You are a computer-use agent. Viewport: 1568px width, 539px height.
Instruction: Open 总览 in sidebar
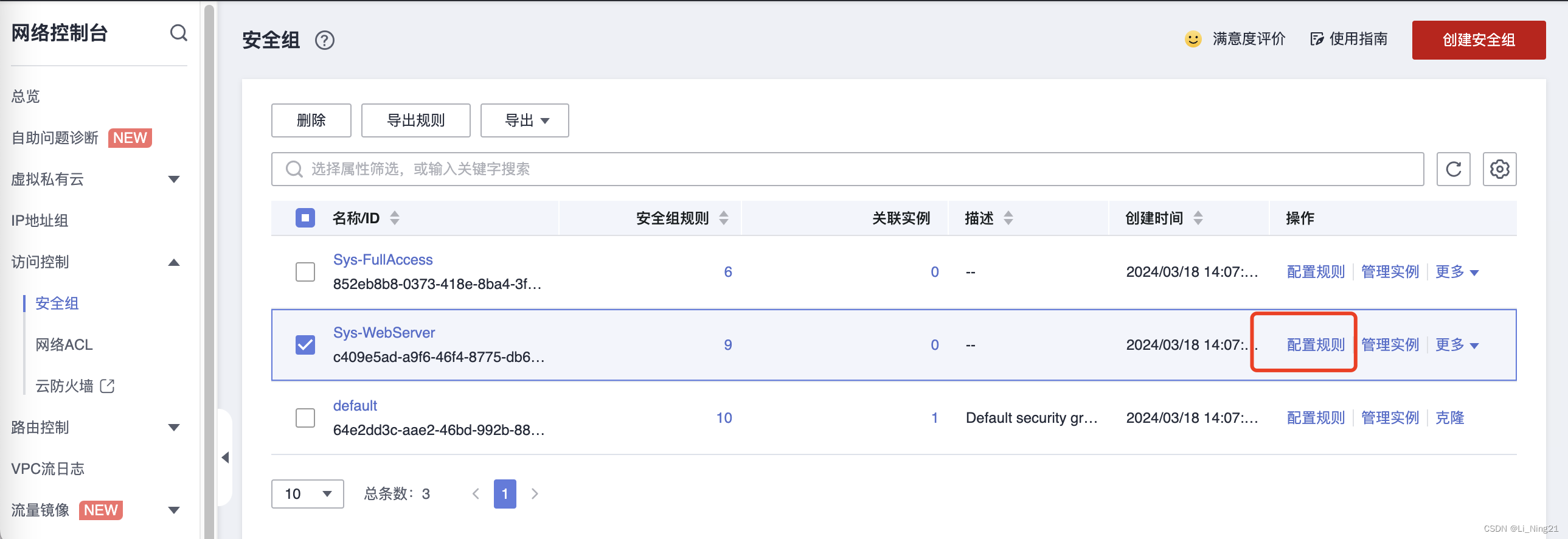point(26,96)
